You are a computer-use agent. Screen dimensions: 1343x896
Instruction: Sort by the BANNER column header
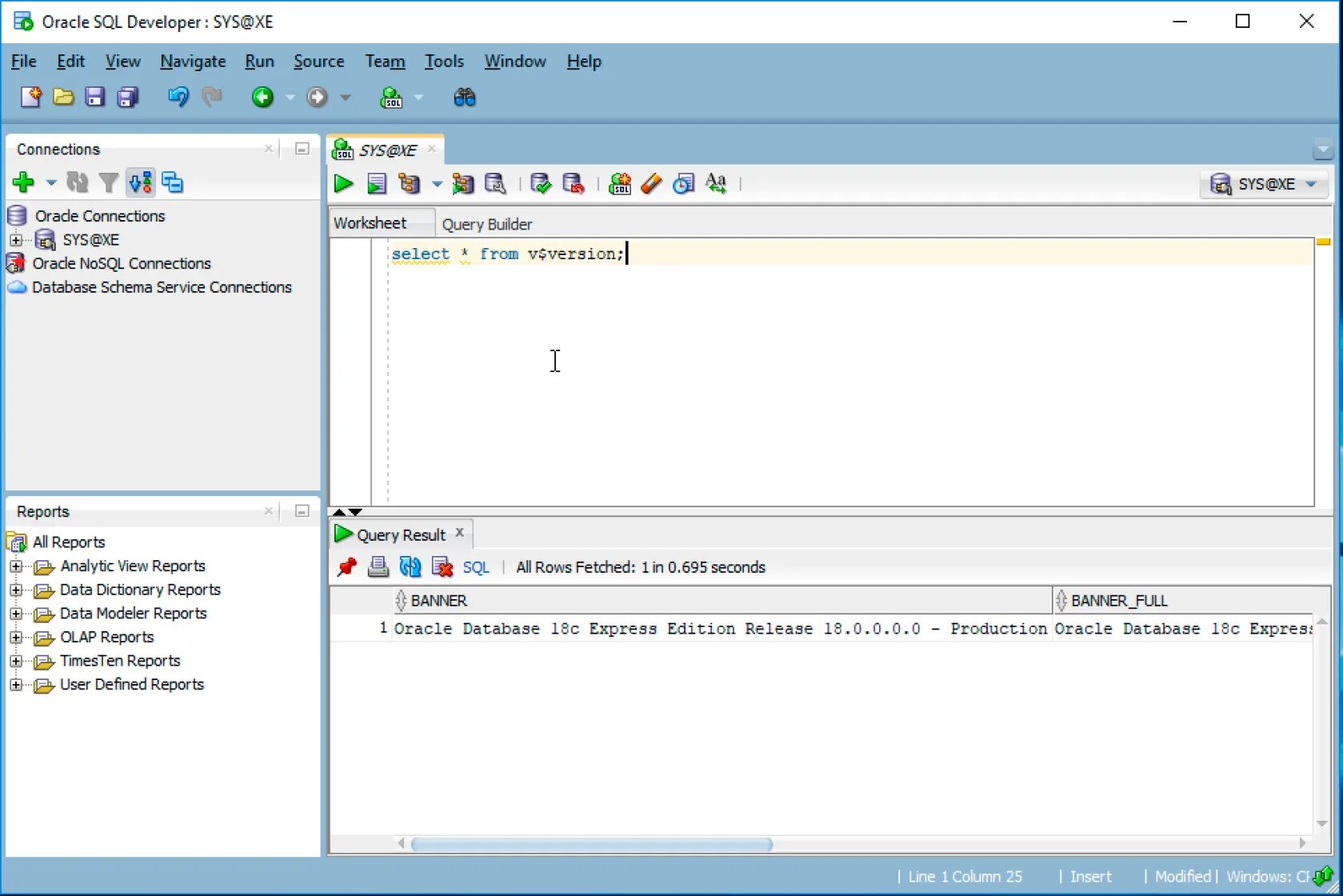[722, 601]
